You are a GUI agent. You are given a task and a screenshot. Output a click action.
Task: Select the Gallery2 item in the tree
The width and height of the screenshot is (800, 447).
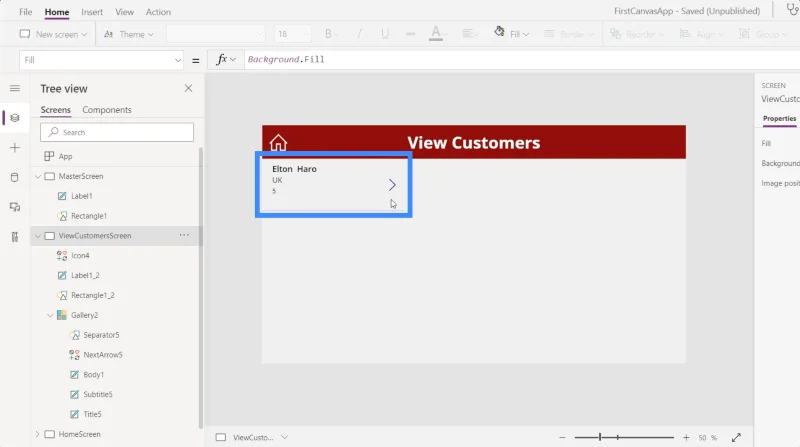point(84,315)
